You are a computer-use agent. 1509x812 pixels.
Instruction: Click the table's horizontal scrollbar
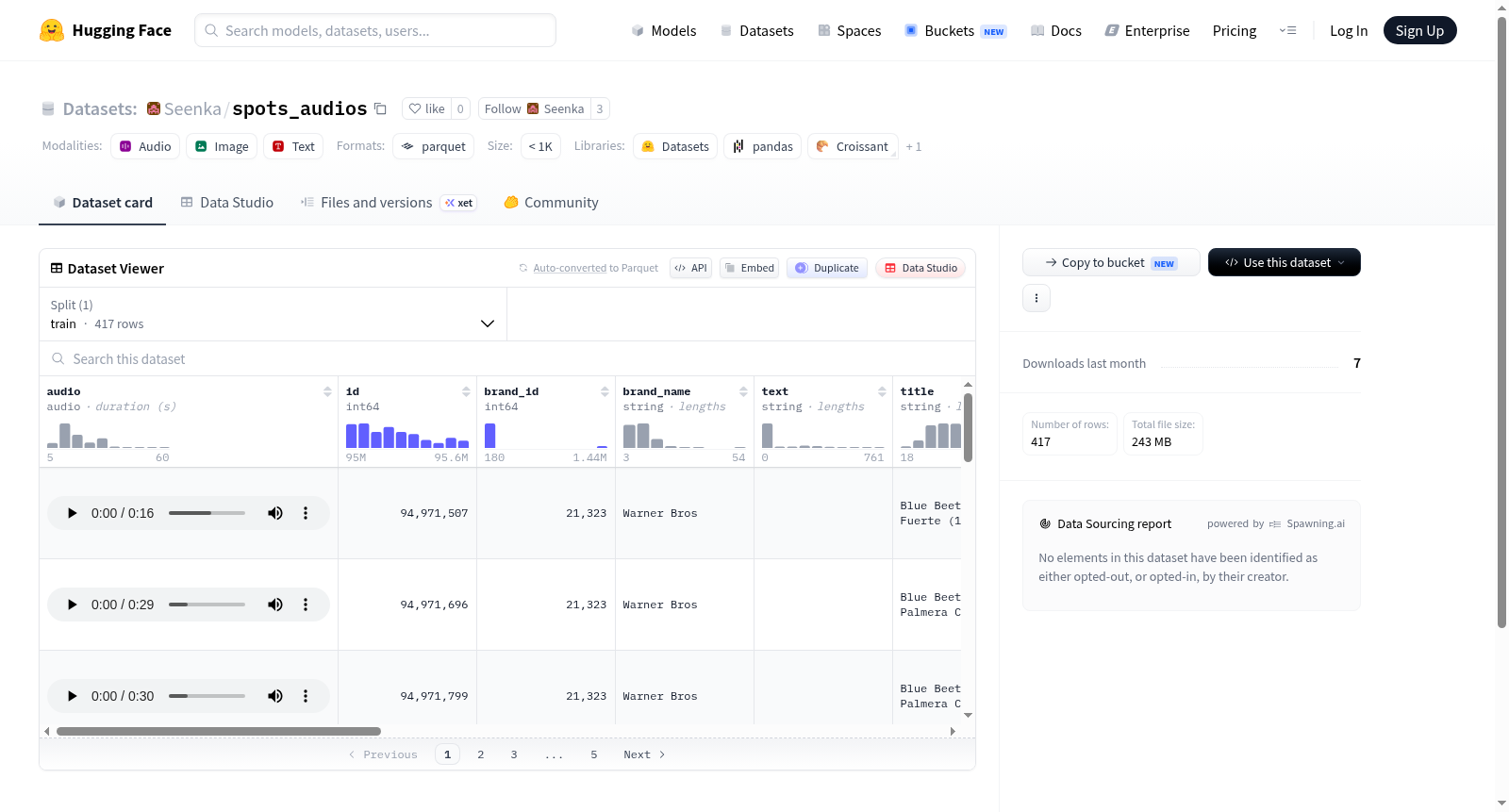click(219, 731)
